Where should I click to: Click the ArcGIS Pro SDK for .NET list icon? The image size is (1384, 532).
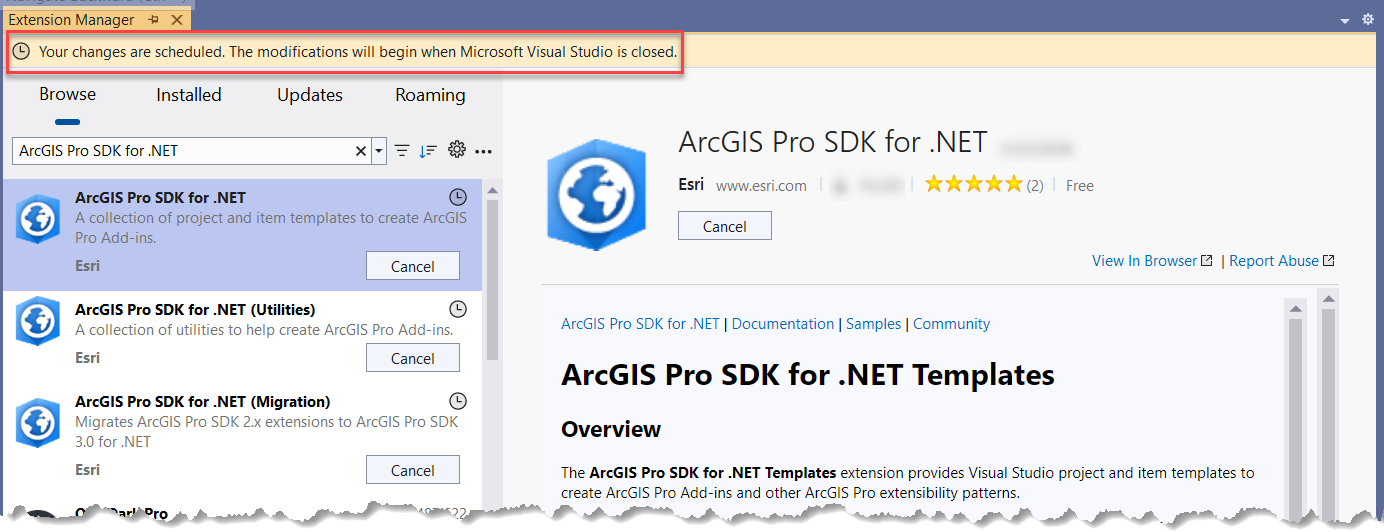coord(39,219)
